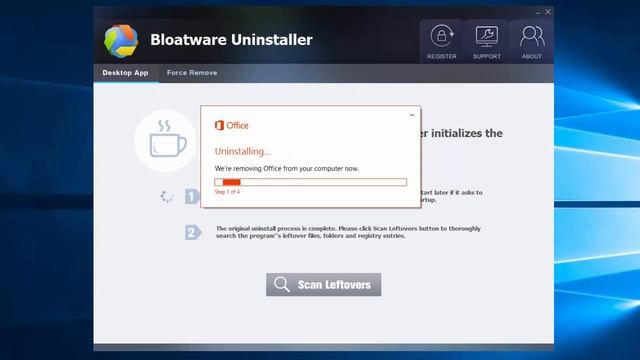Click the Scan Leftovers button

(324, 284)
